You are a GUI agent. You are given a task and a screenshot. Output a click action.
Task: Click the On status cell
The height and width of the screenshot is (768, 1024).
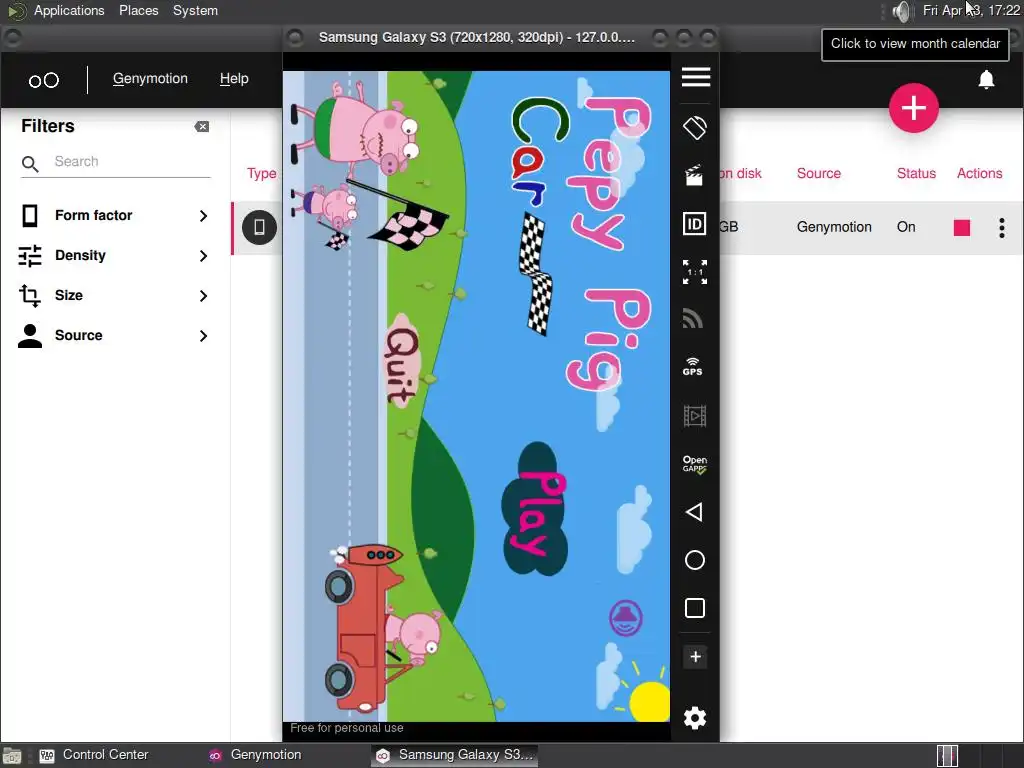(x=906, y=227)
